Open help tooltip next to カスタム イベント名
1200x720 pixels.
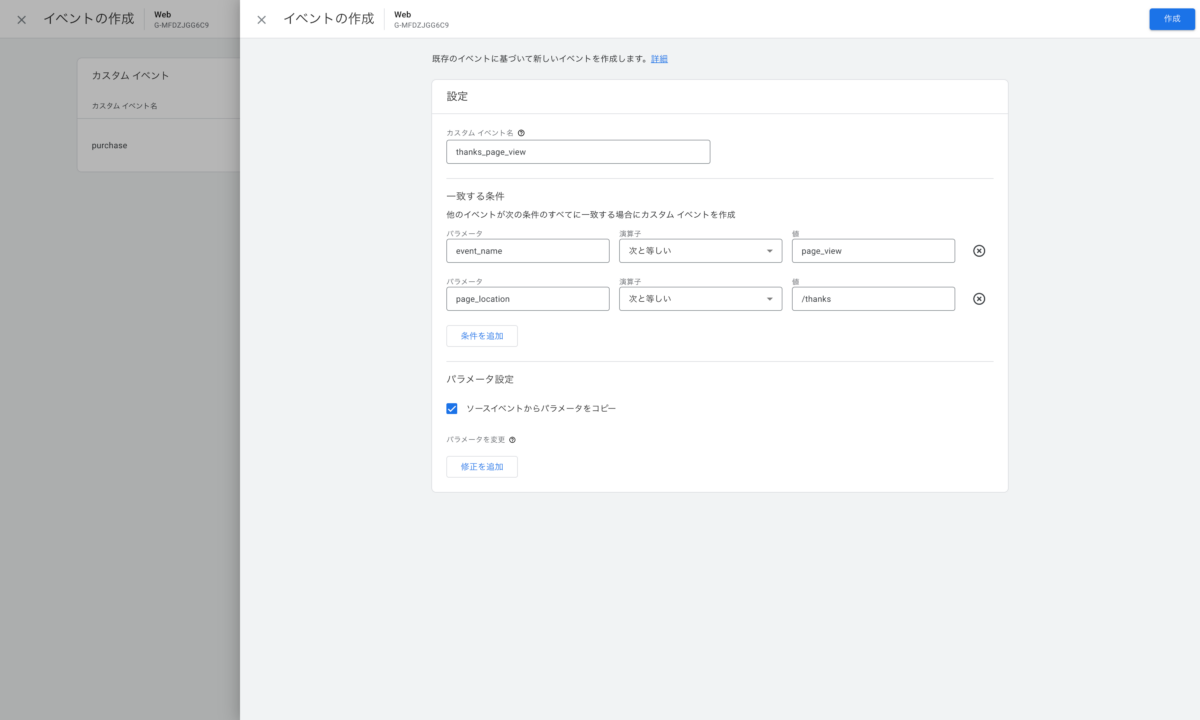coord(521,131)
